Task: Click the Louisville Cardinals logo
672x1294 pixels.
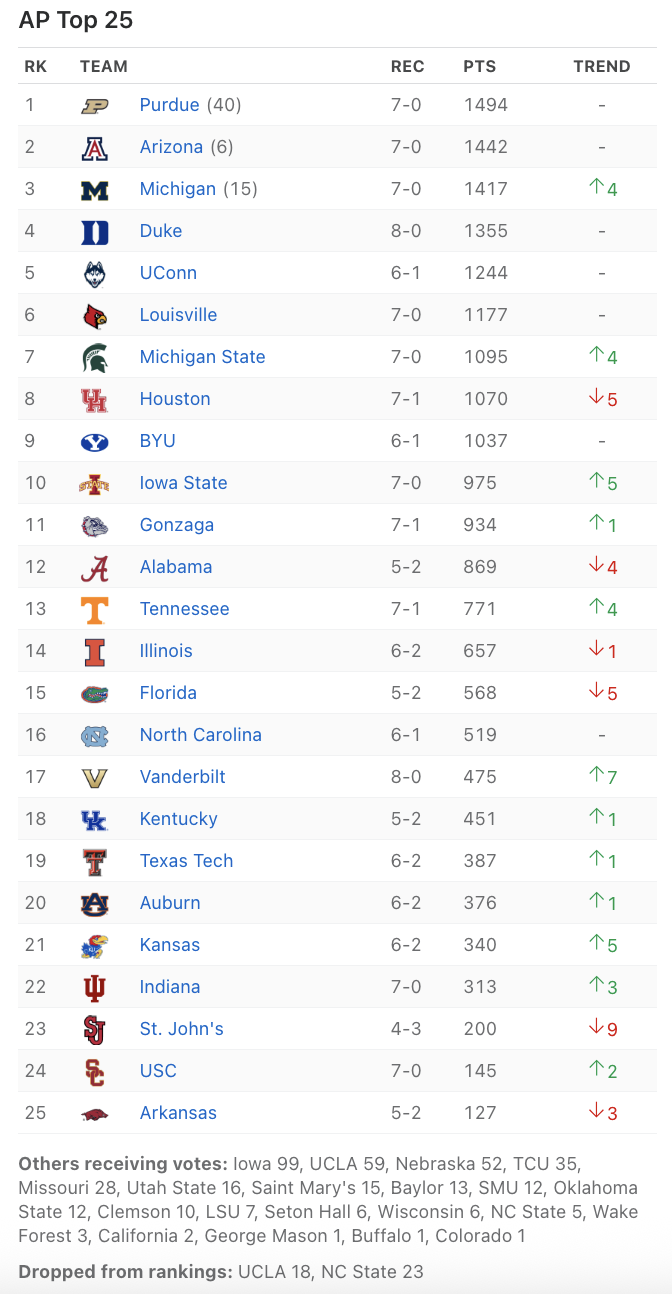Action: tap(95, 315)
